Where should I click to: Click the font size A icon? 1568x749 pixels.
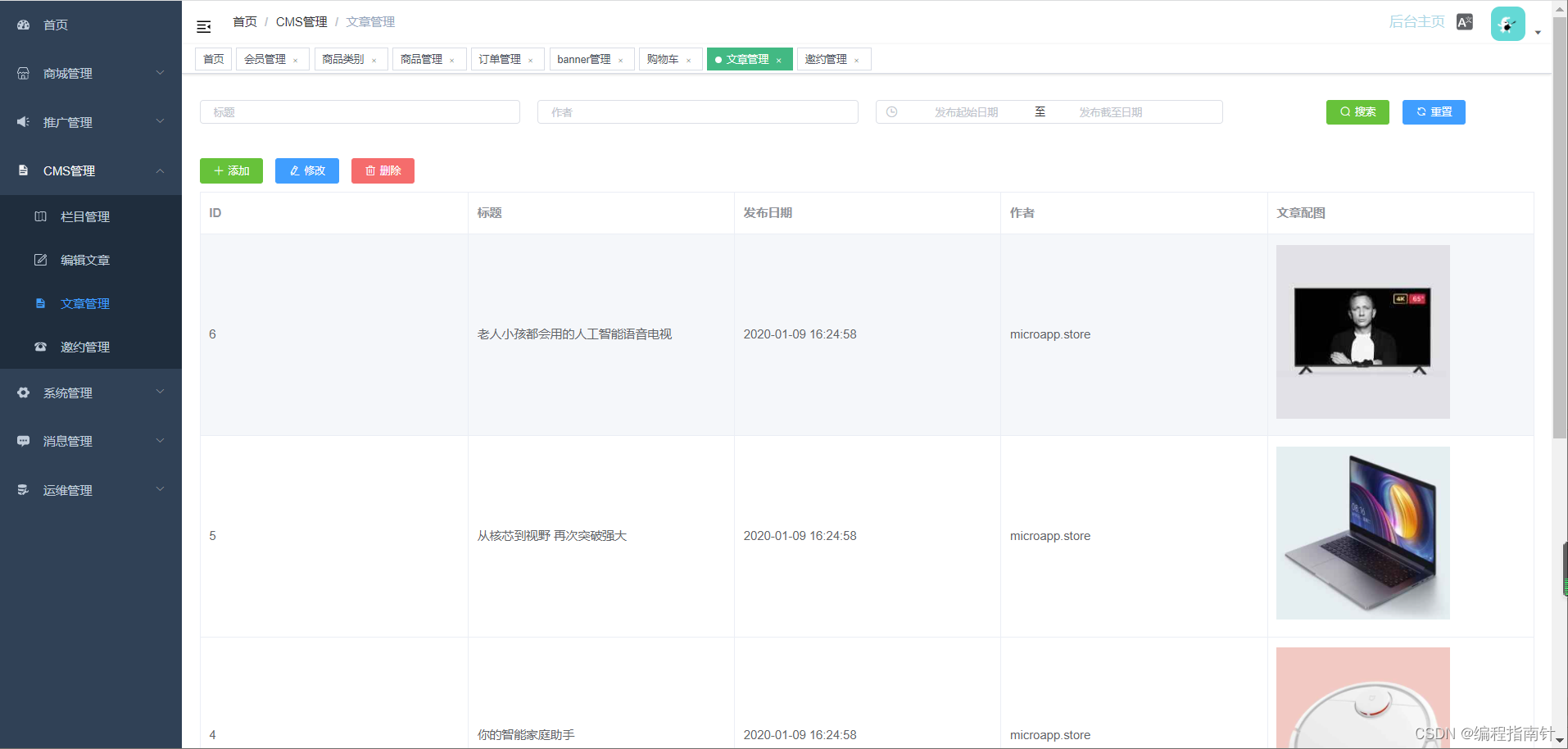pyautogui.click(x=1465, y=22)
